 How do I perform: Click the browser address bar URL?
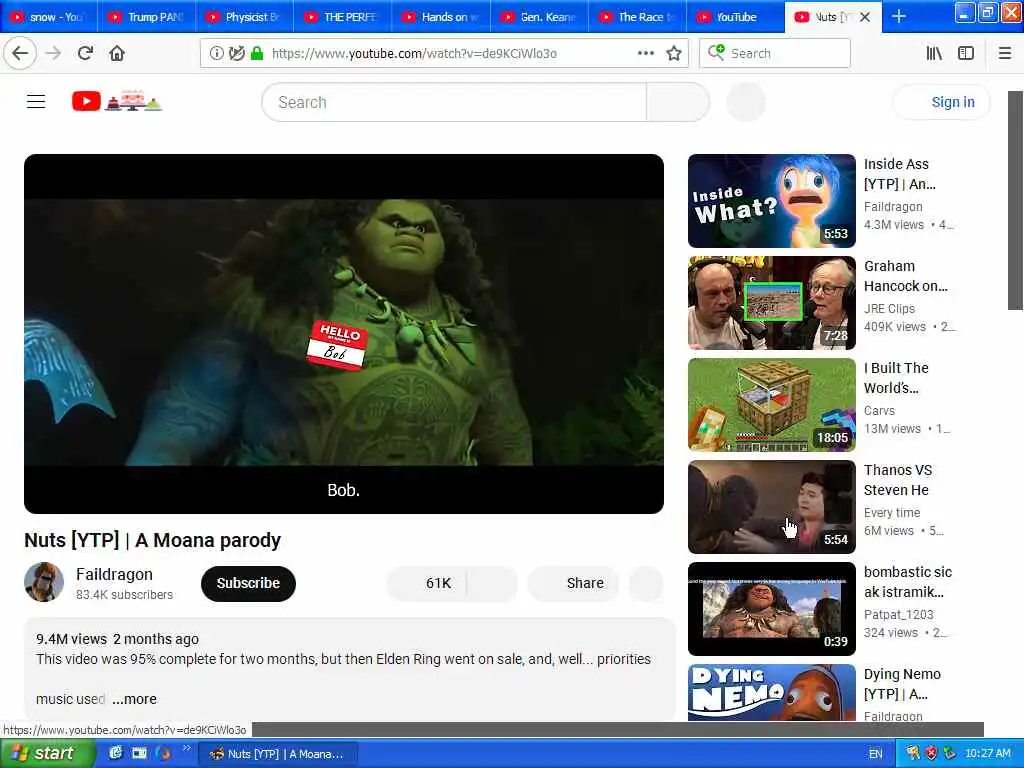pyautogui.click(x=414, y=54)
